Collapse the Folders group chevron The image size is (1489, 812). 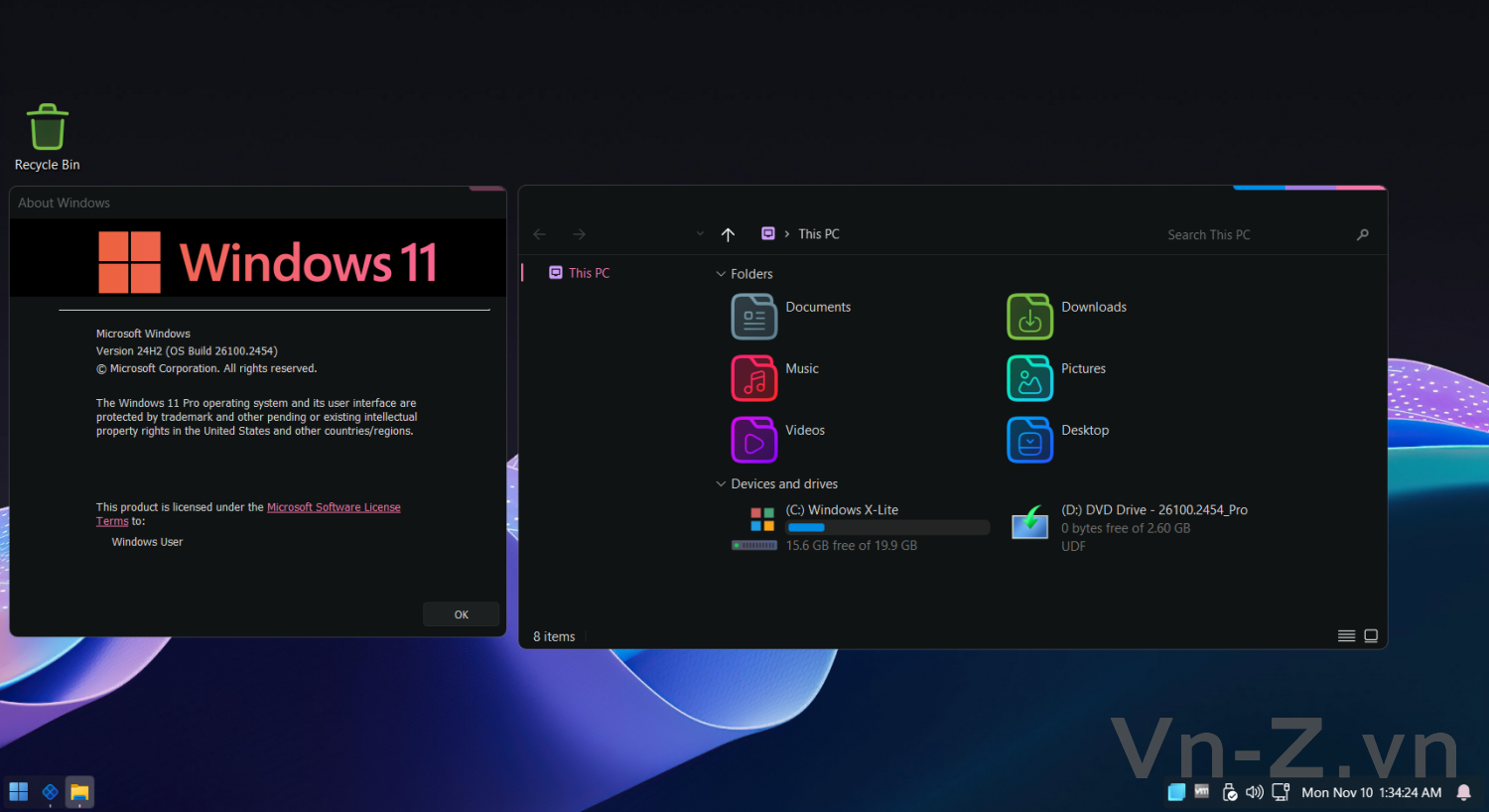(721, 274)
